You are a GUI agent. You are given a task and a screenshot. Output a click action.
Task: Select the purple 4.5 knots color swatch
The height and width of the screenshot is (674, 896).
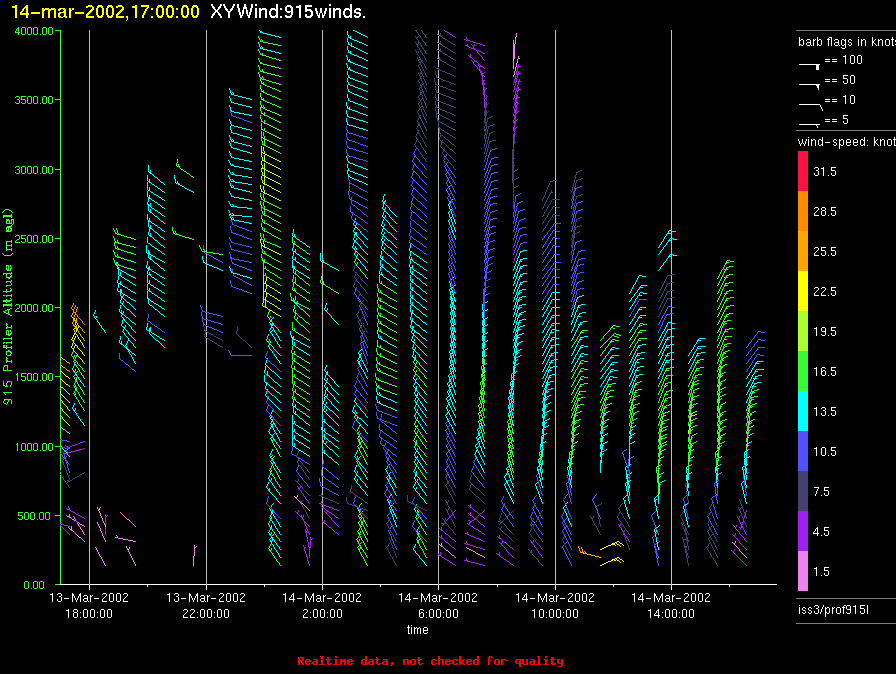tap(803, 531)
